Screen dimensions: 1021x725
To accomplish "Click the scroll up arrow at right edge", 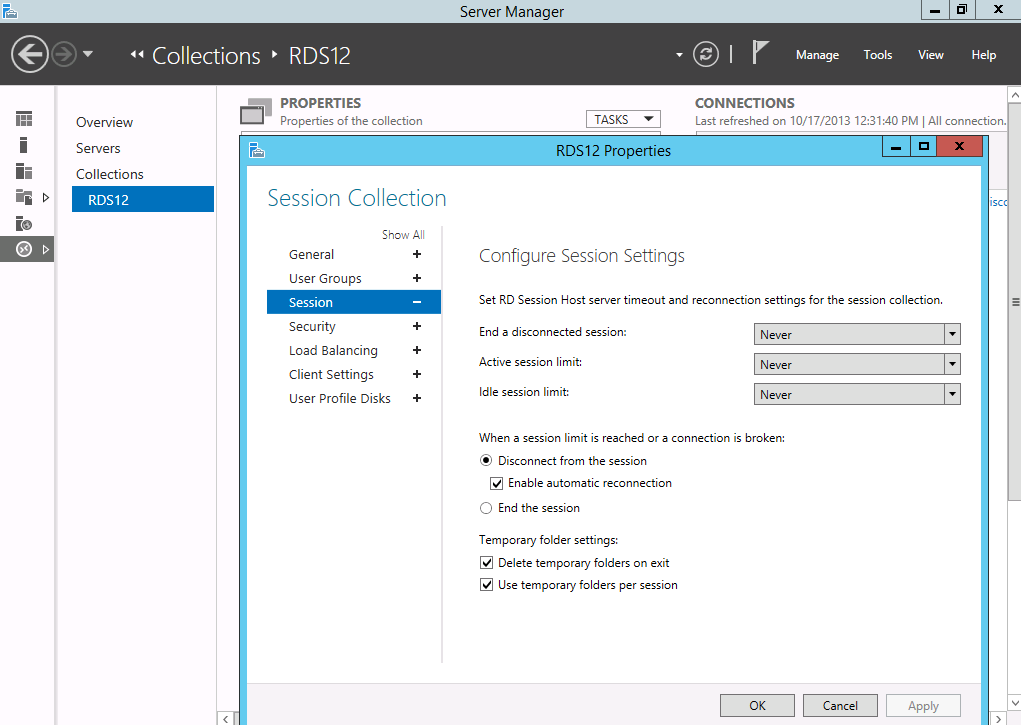I will tap(1014, 95).
